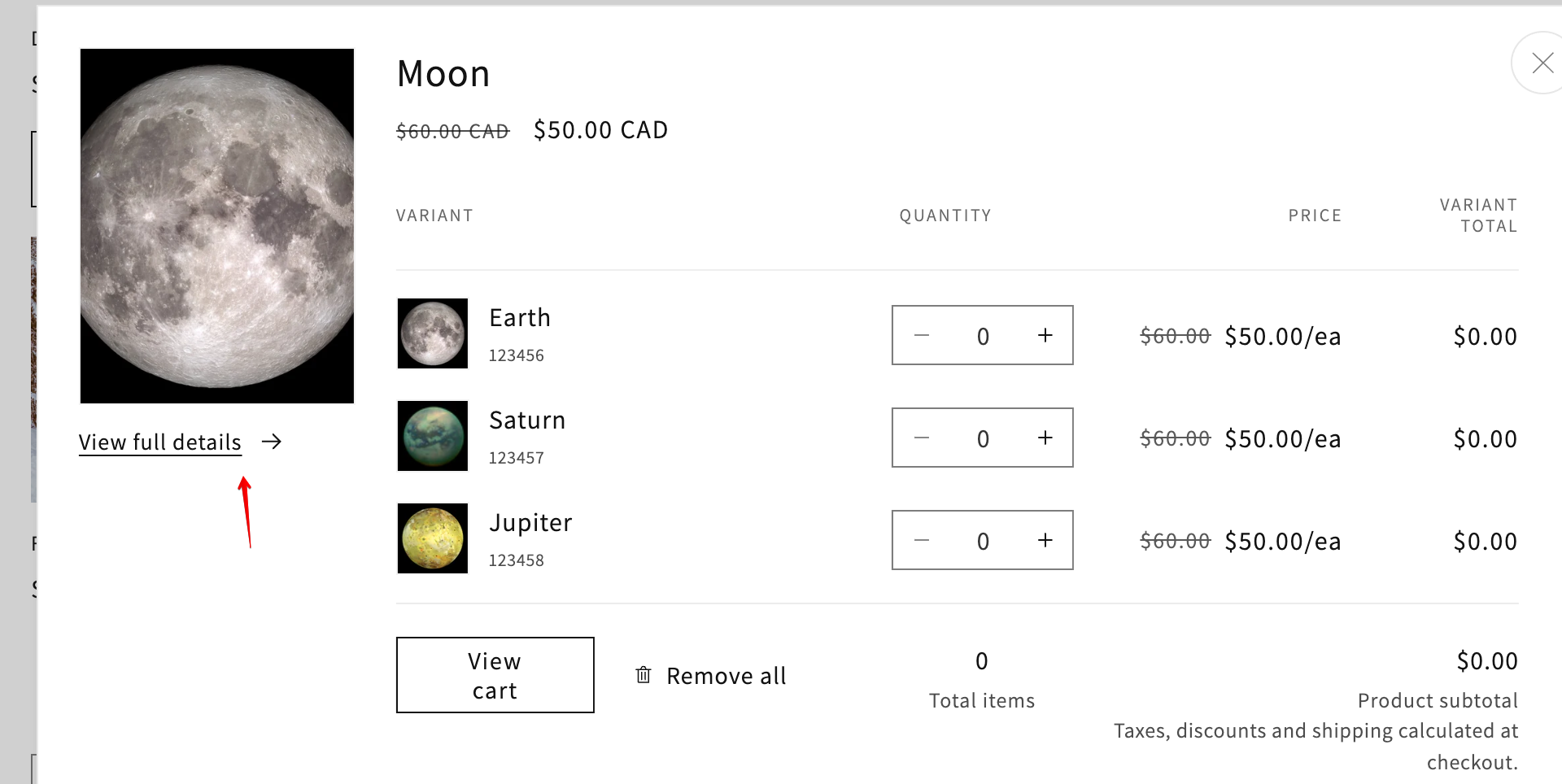
Task: Increase Jupiter variant quantity with plus
Action: pos(1045,540)
